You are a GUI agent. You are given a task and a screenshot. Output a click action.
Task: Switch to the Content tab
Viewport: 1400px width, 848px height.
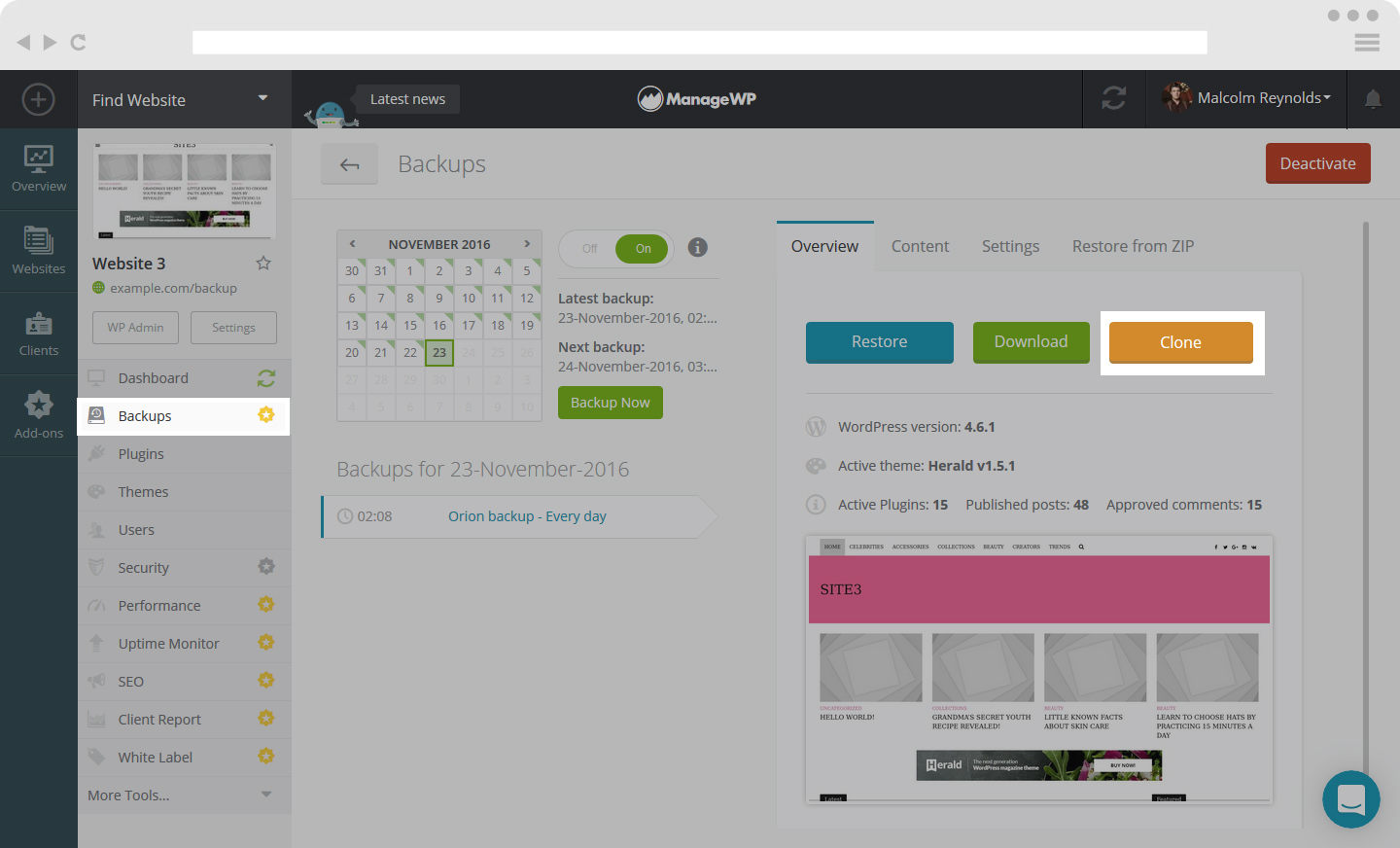tap(920, 246)
